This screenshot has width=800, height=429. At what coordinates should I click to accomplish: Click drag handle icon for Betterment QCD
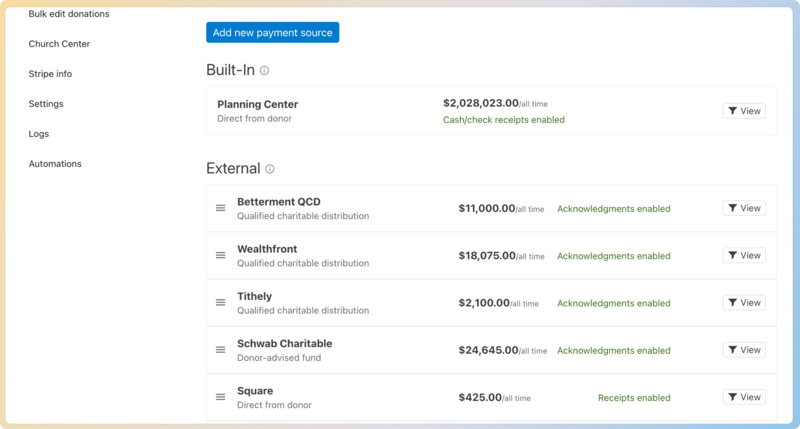coord(220,208)
